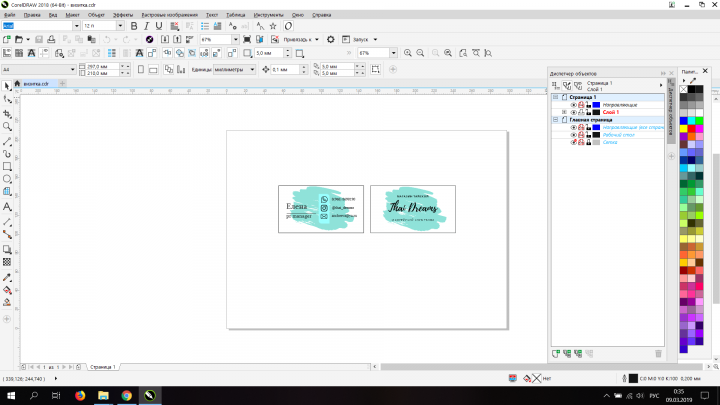Click the Zoom In magnifier icon

(x=407, y=53)
